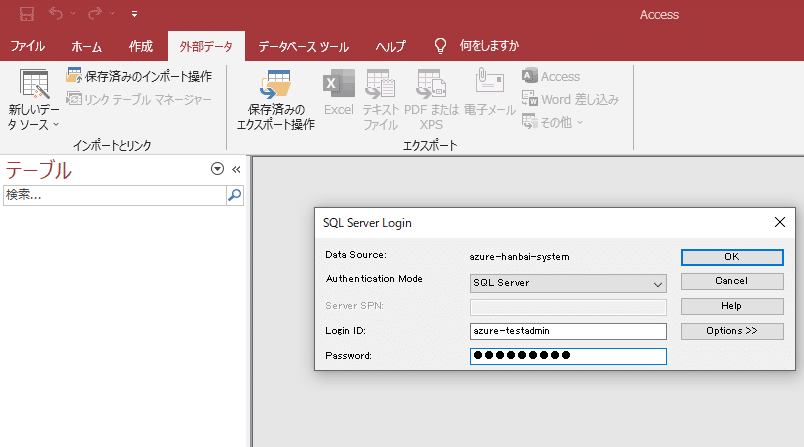Open the Authentication Mode dropdown
804x447 pixels.
[568, 283]
